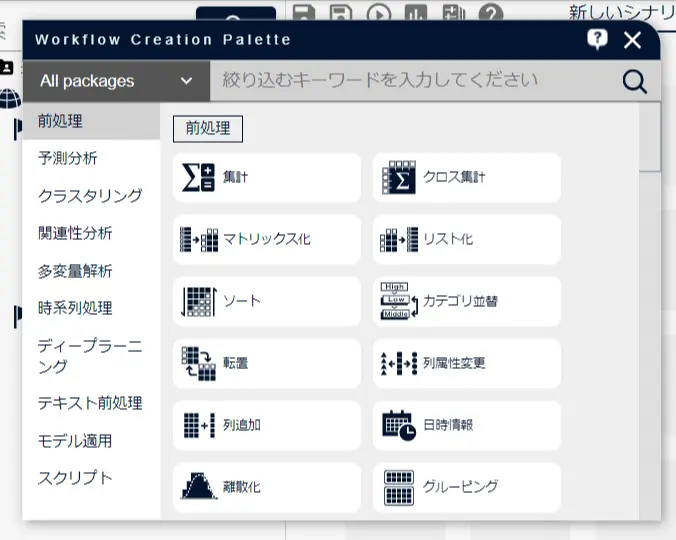Select the 集計 aggregation icon

pyautogui.click(x=198, y=177)
